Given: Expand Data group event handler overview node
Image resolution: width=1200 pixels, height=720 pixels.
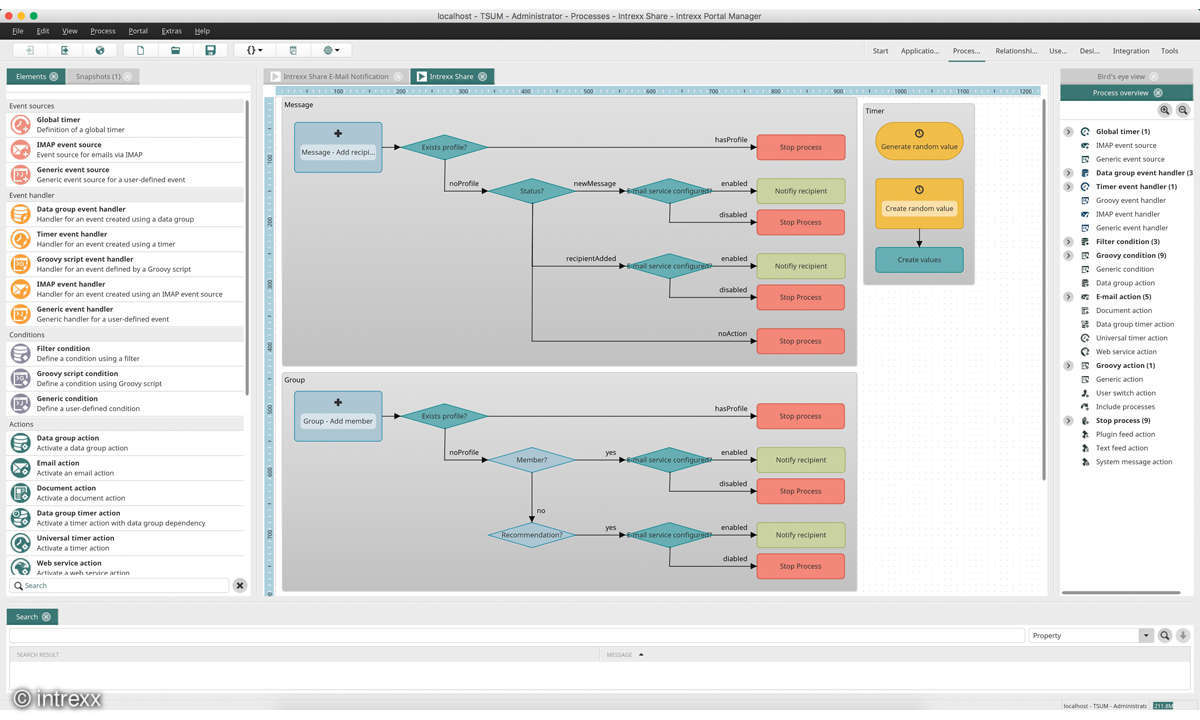Looking at the screenshot, I should (x=1068, y=173).
